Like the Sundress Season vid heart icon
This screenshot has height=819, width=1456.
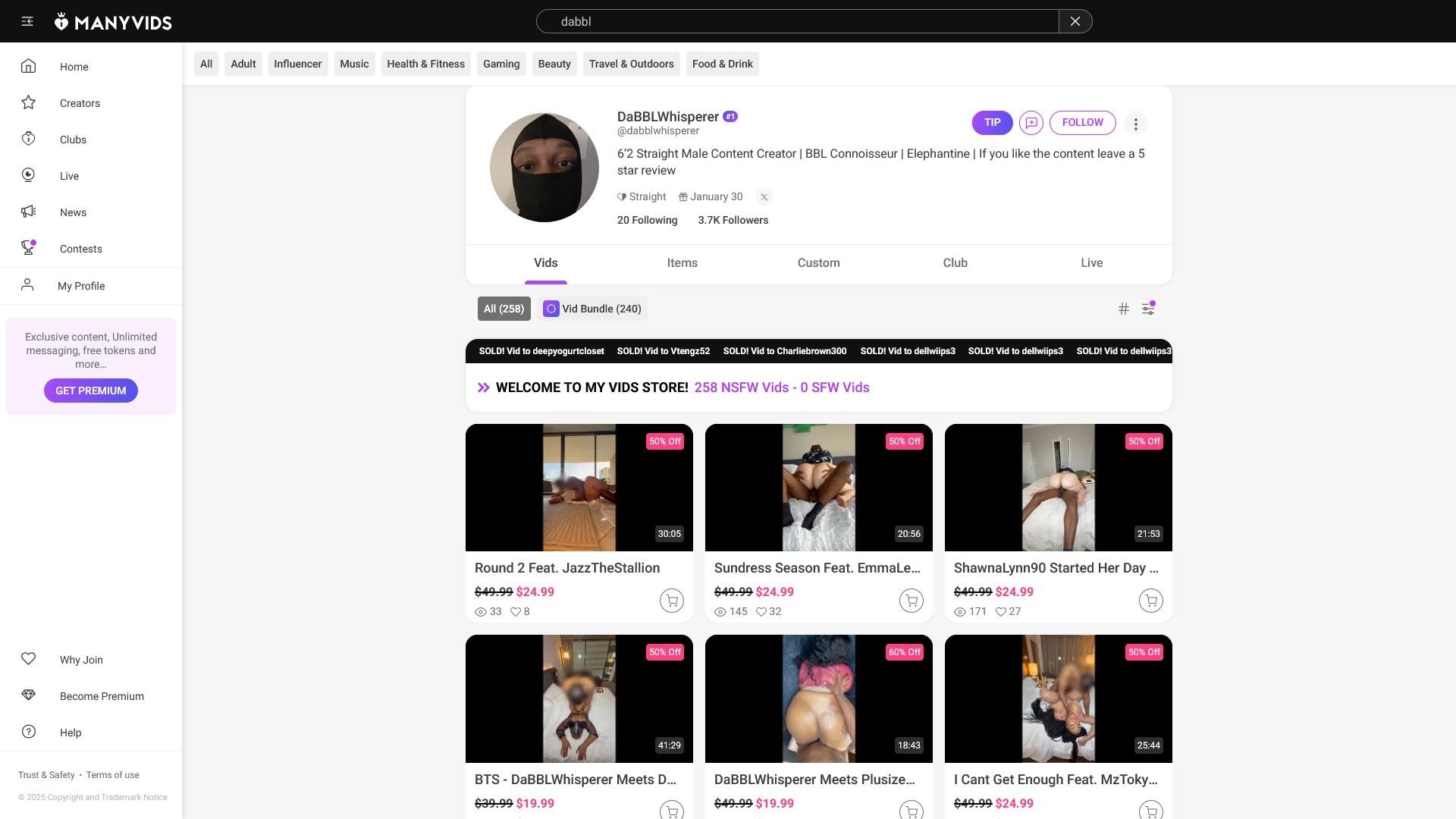(761, 612)
